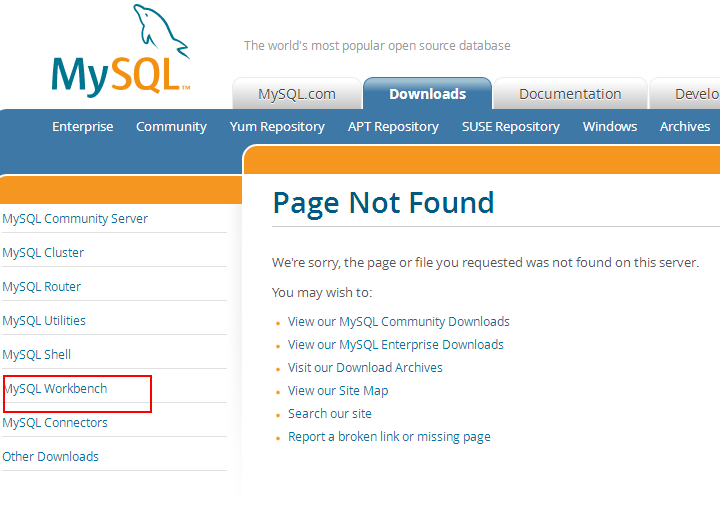
Task: Switch to the Documentation tab
Action: pyautogui.click(x=570, y=94)
